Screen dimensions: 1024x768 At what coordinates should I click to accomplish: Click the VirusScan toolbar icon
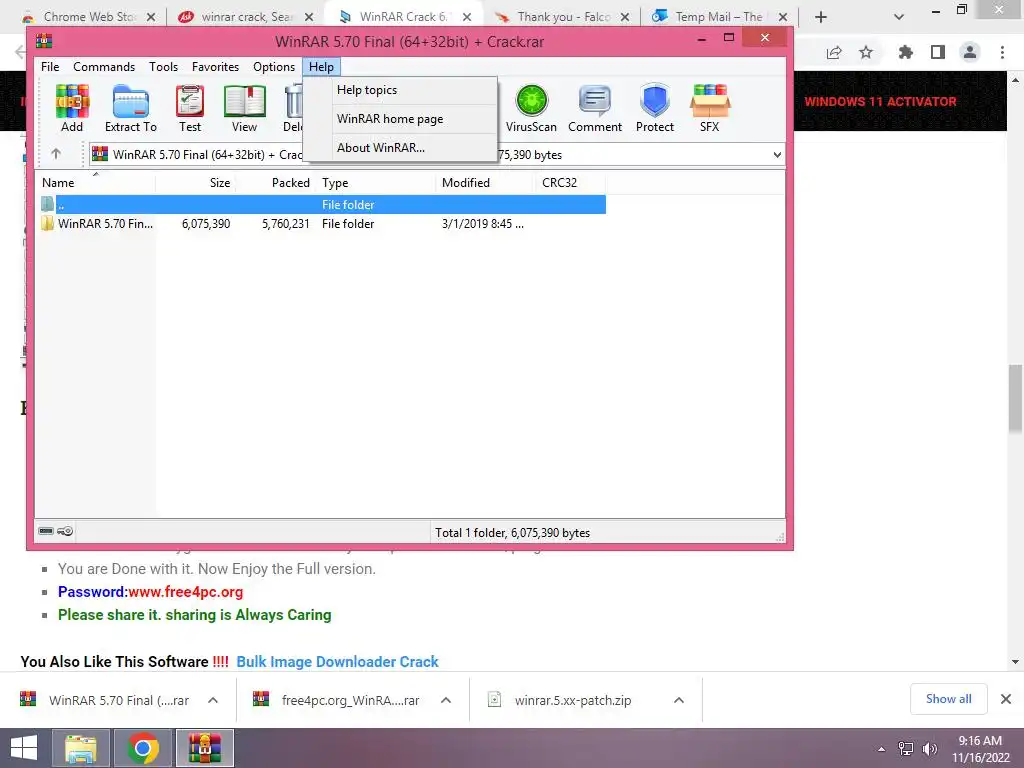point(531,108)
